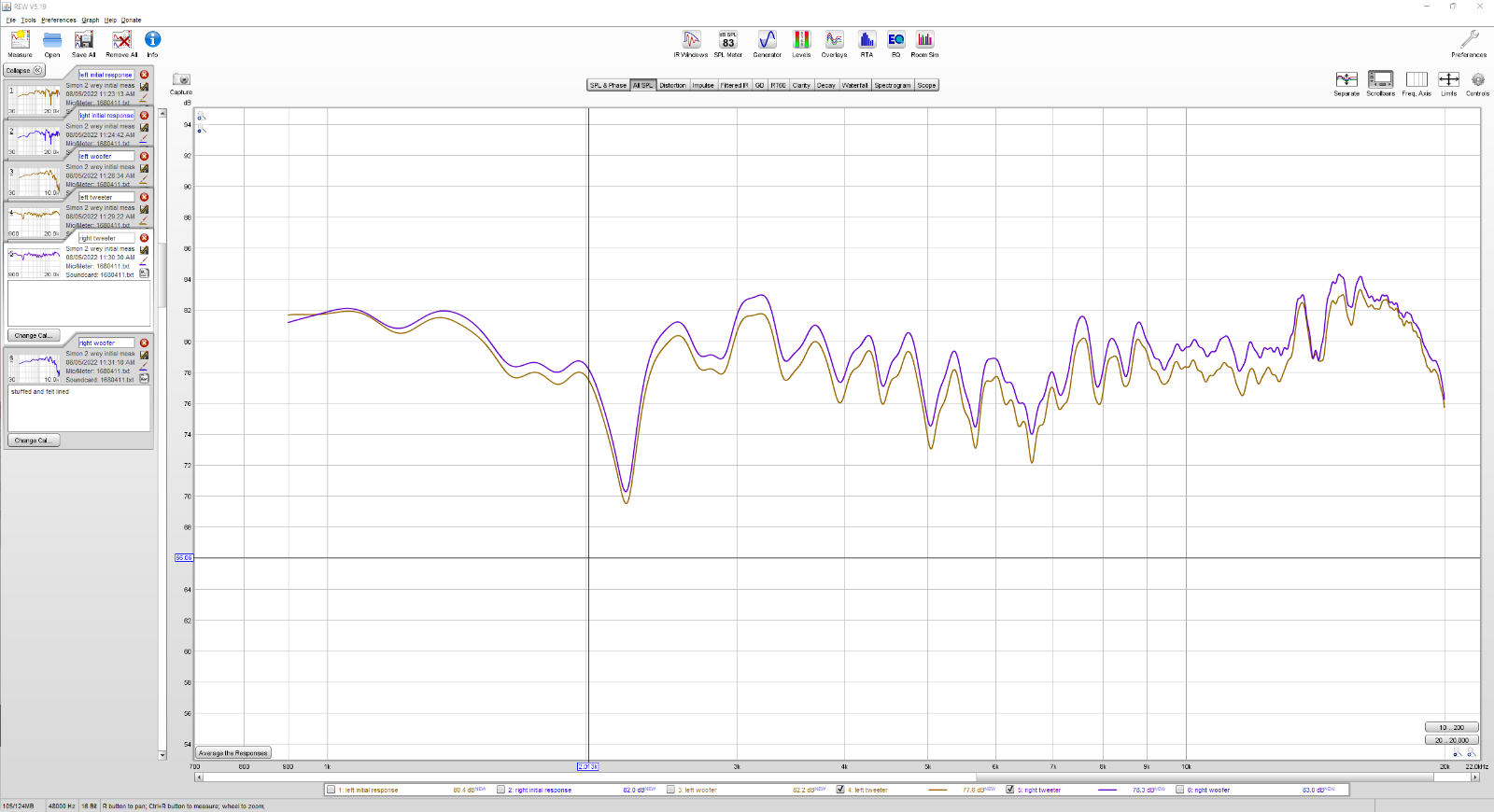Click the left tweeter trace color line
Screen dimensions: 1494x812
click(938, 790)
